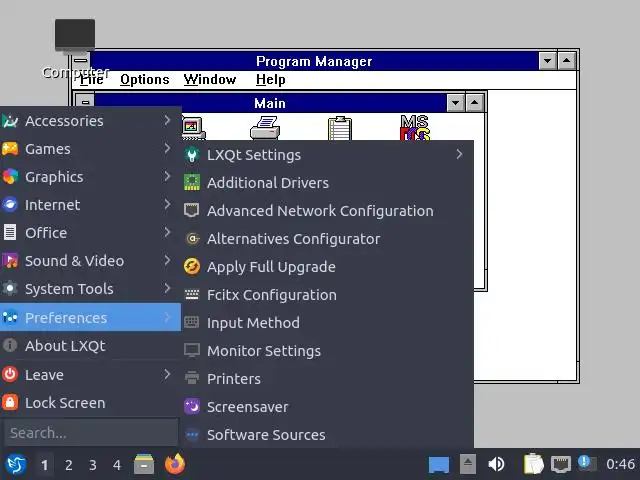Click the Leave power icon
The image size is (640, 480).
[10, 374]
